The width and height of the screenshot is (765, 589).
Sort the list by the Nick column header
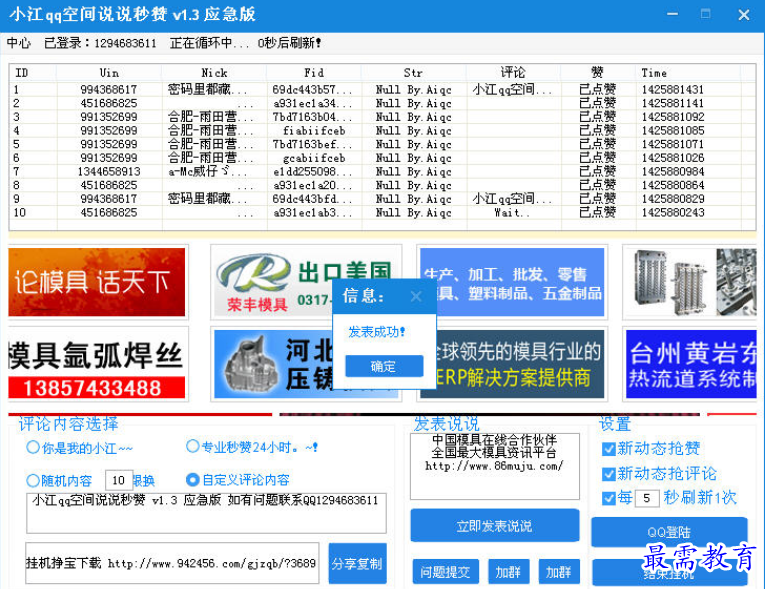coord(214,73)
